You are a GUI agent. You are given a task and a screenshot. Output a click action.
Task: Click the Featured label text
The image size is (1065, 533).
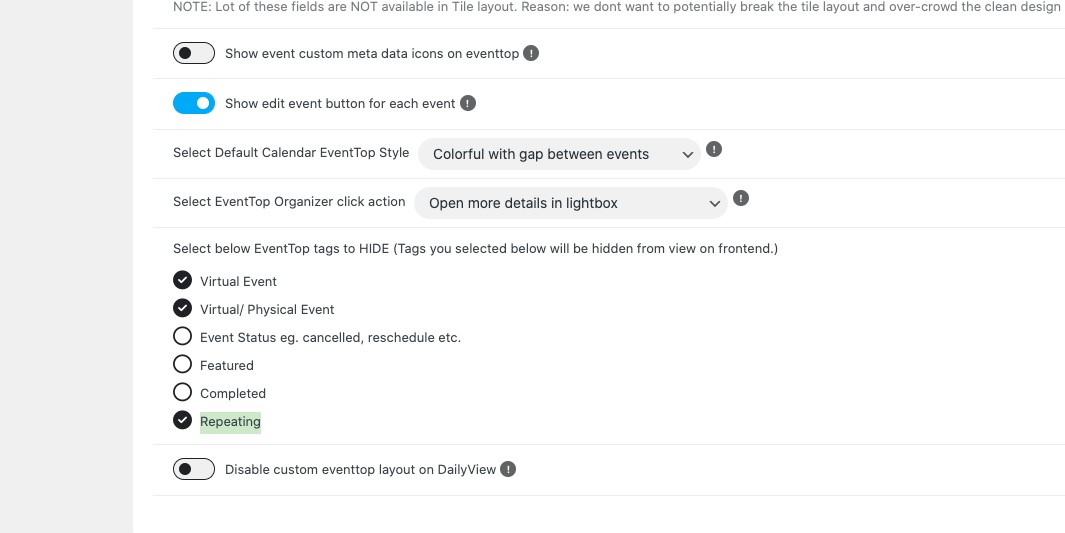click(x=227, y=365)
